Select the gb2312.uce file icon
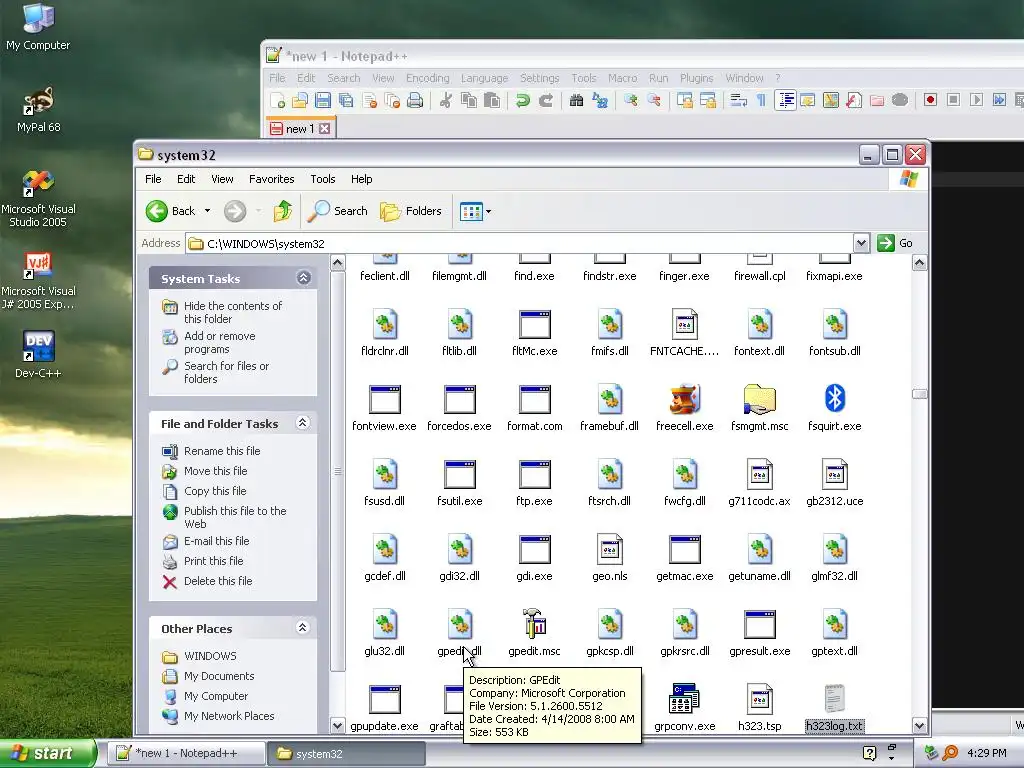 point(835,474)
